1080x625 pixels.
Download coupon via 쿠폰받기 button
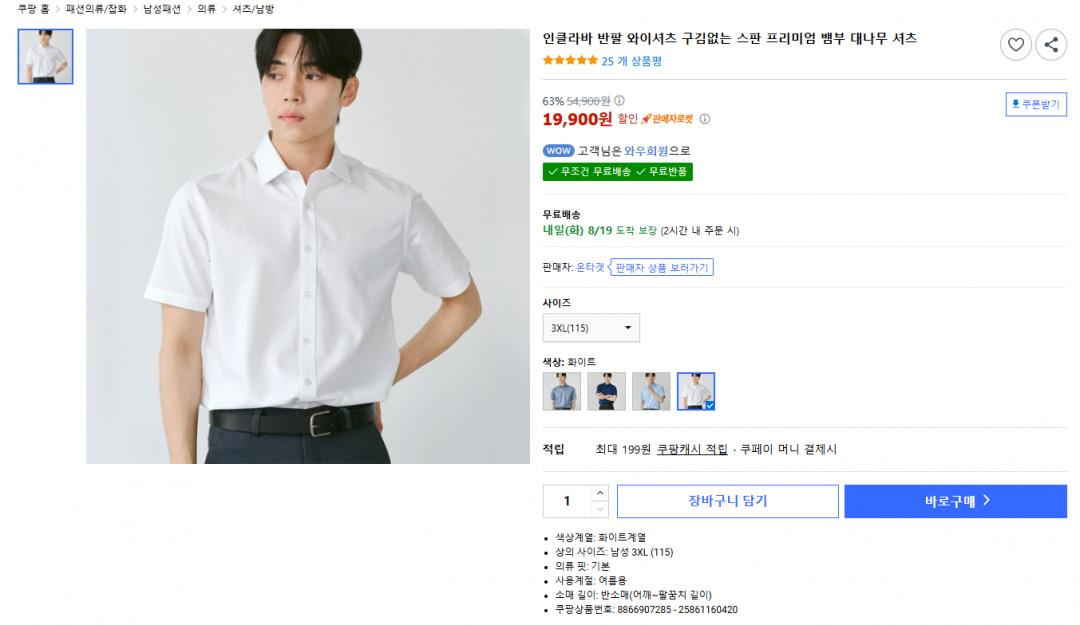[1035, 104]
